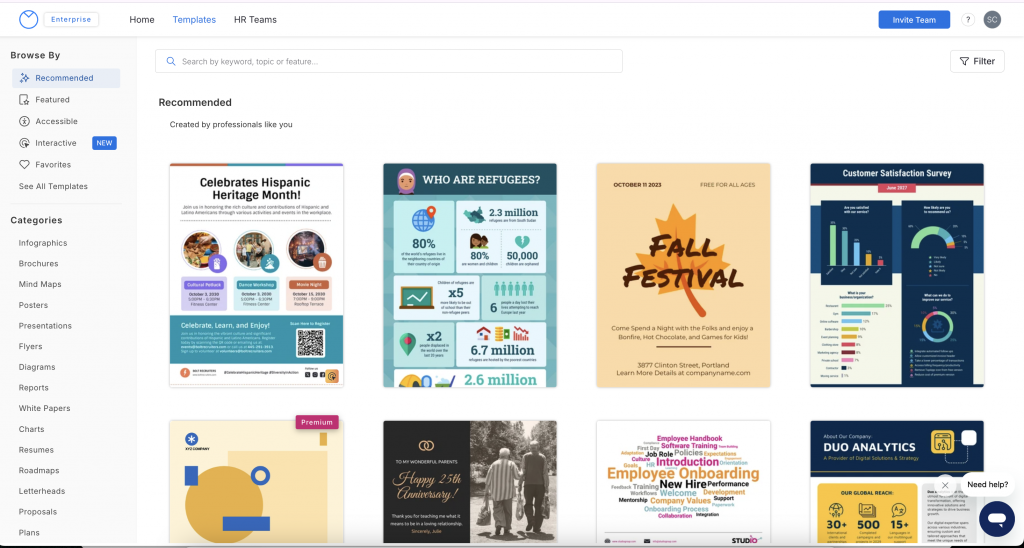Image resolution: width=1024 pixels, height=548 pixels.
Task: Open the Presentations category
Action: click(x=45, y=326)
